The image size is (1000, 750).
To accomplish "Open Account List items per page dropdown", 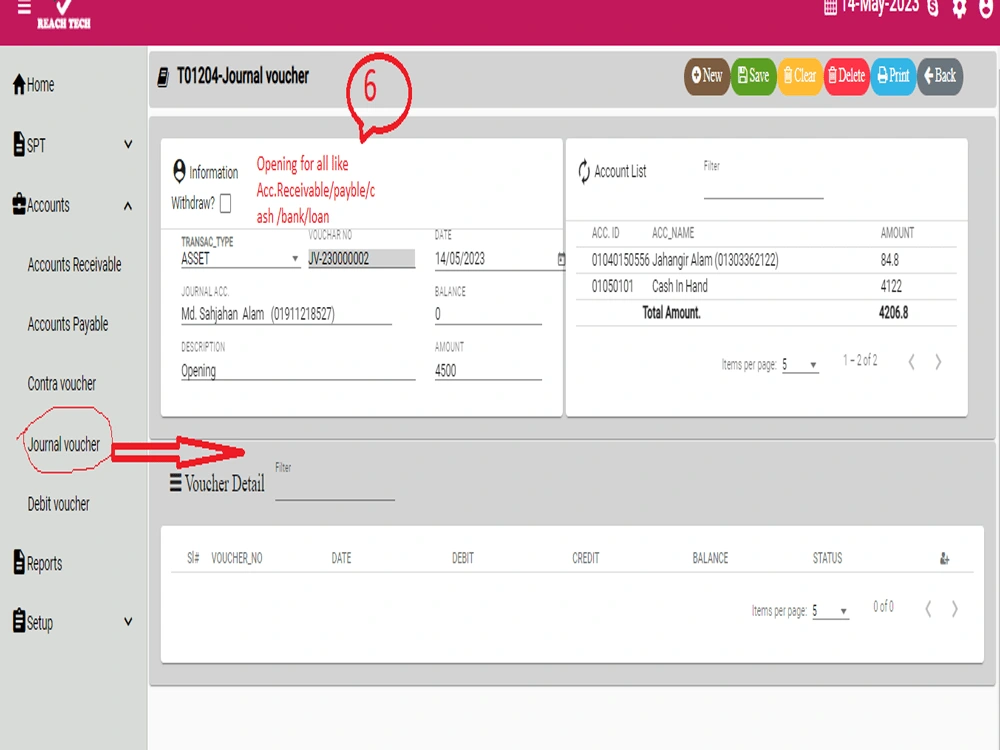I will 800,364.
